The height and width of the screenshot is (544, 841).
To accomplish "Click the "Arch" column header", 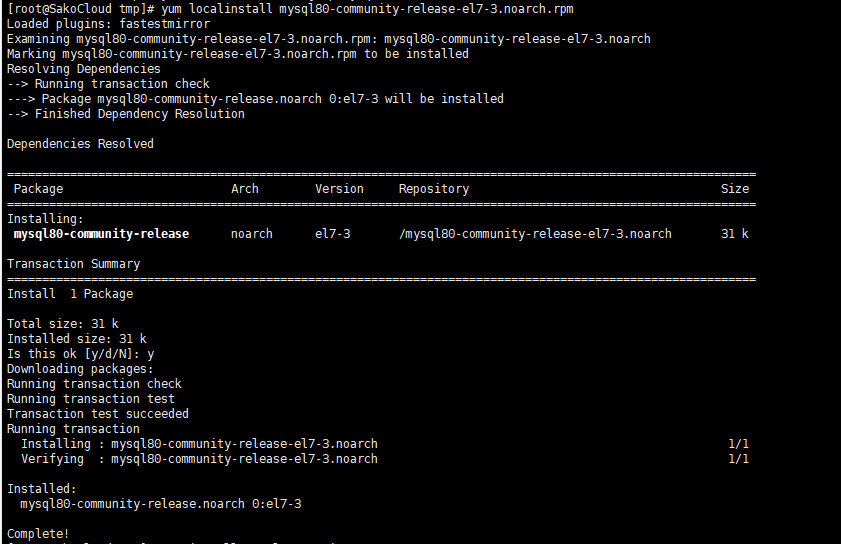I will [245, 189].
